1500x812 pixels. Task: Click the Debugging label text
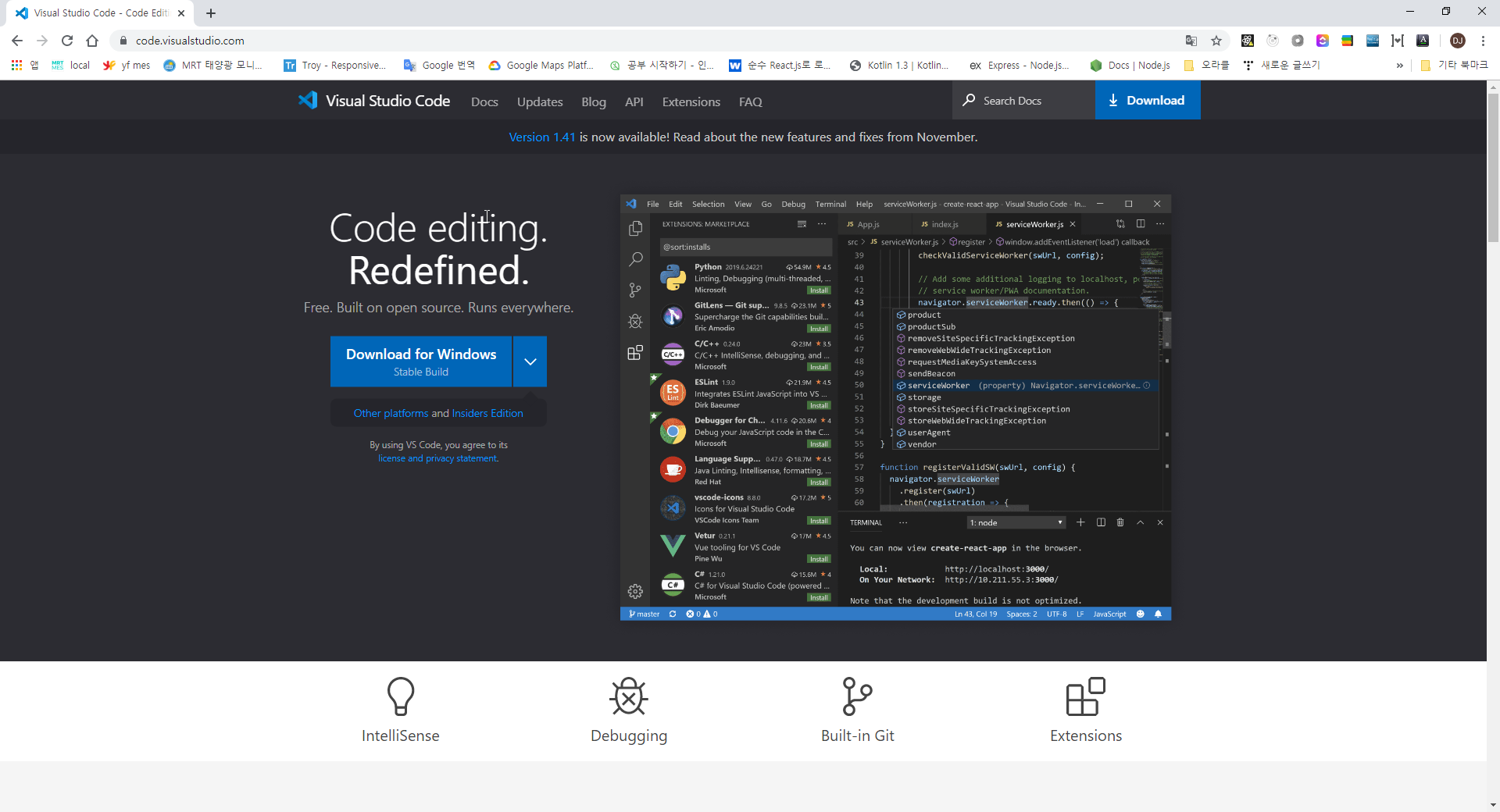(x=629, y=735)
